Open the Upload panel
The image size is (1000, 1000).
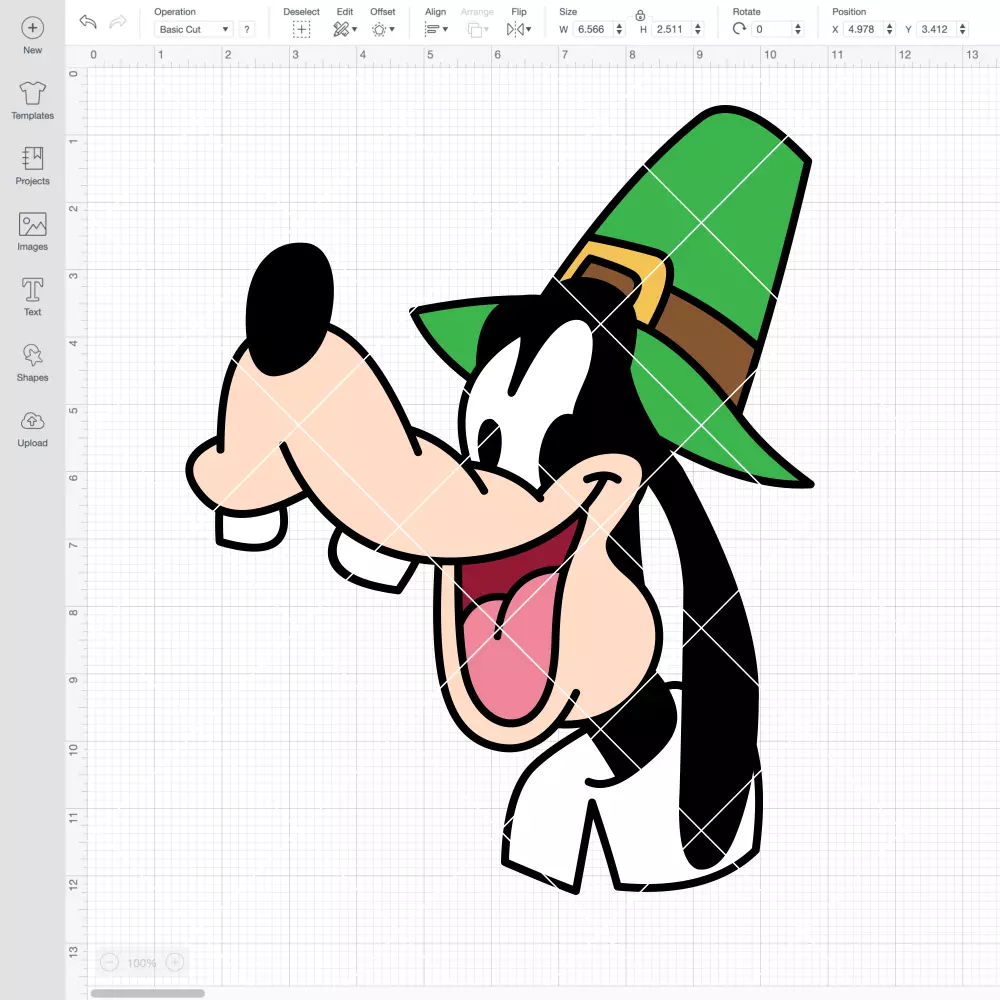click(33, 429)
